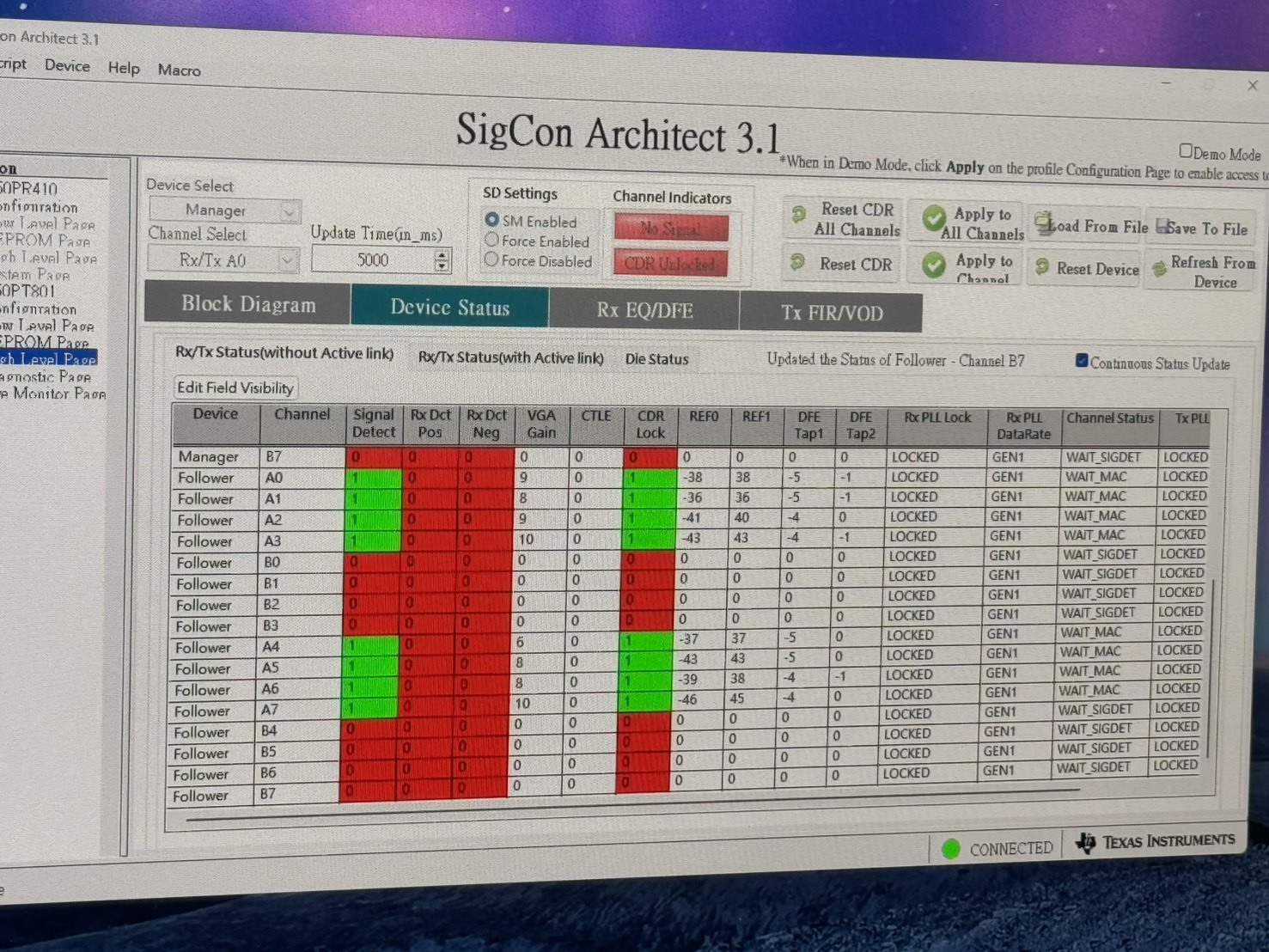
Task: Select Rx/Tx Status (with Active link) subtab
Action: click(511, 357)
